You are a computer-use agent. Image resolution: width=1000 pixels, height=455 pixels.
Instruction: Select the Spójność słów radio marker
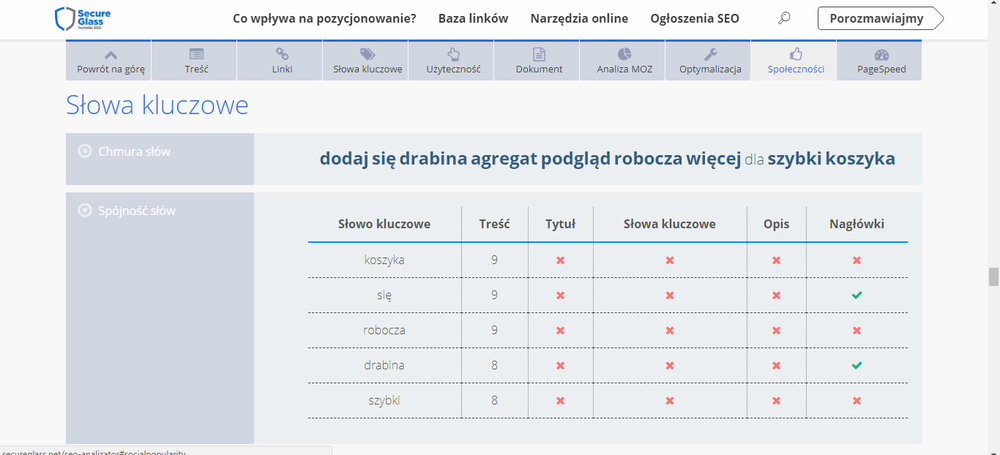coord(84,210)
